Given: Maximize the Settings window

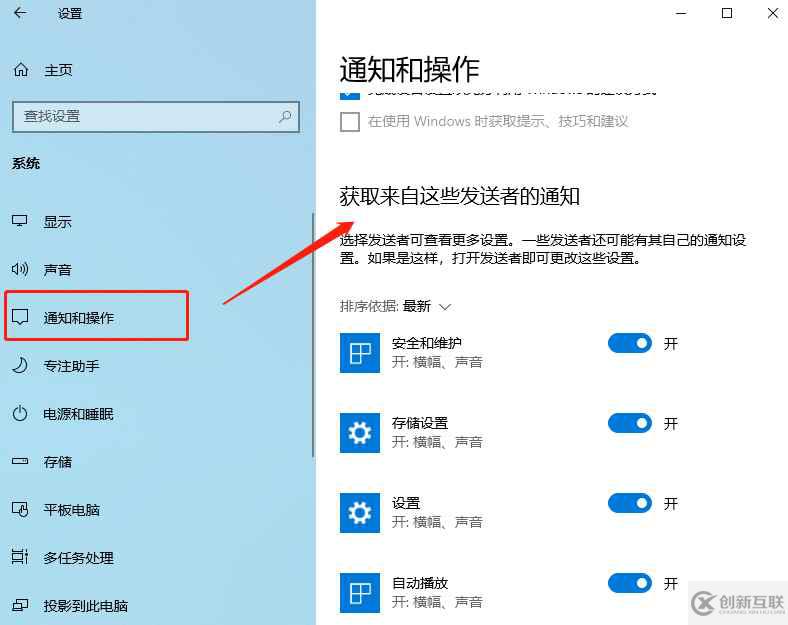Looking at the screenshot, I should click(727, 13).
